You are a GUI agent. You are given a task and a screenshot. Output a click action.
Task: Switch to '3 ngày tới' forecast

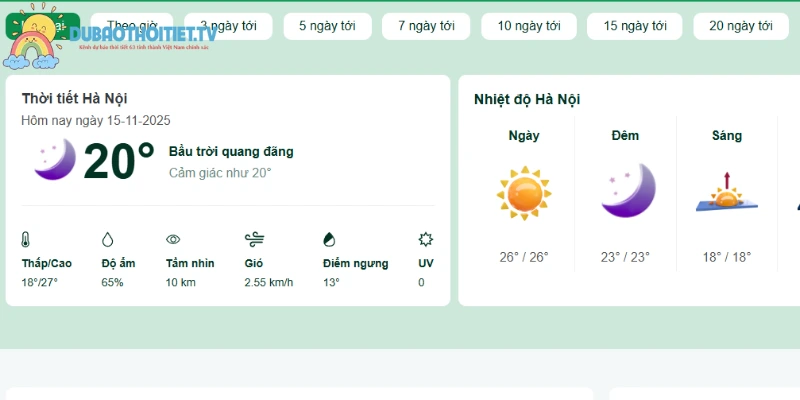[228, 26]
